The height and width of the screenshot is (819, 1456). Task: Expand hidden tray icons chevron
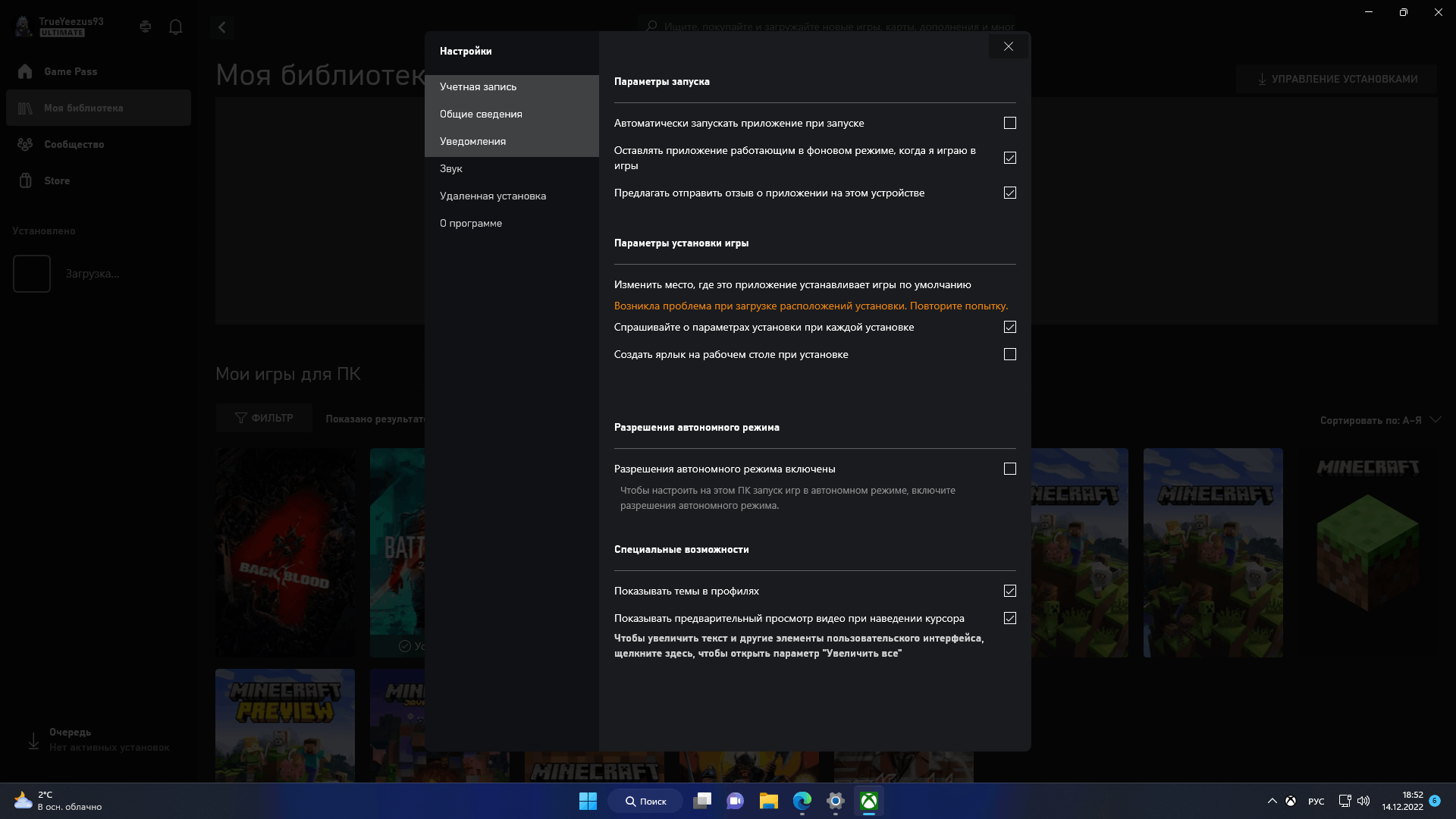click(1272, 801)
